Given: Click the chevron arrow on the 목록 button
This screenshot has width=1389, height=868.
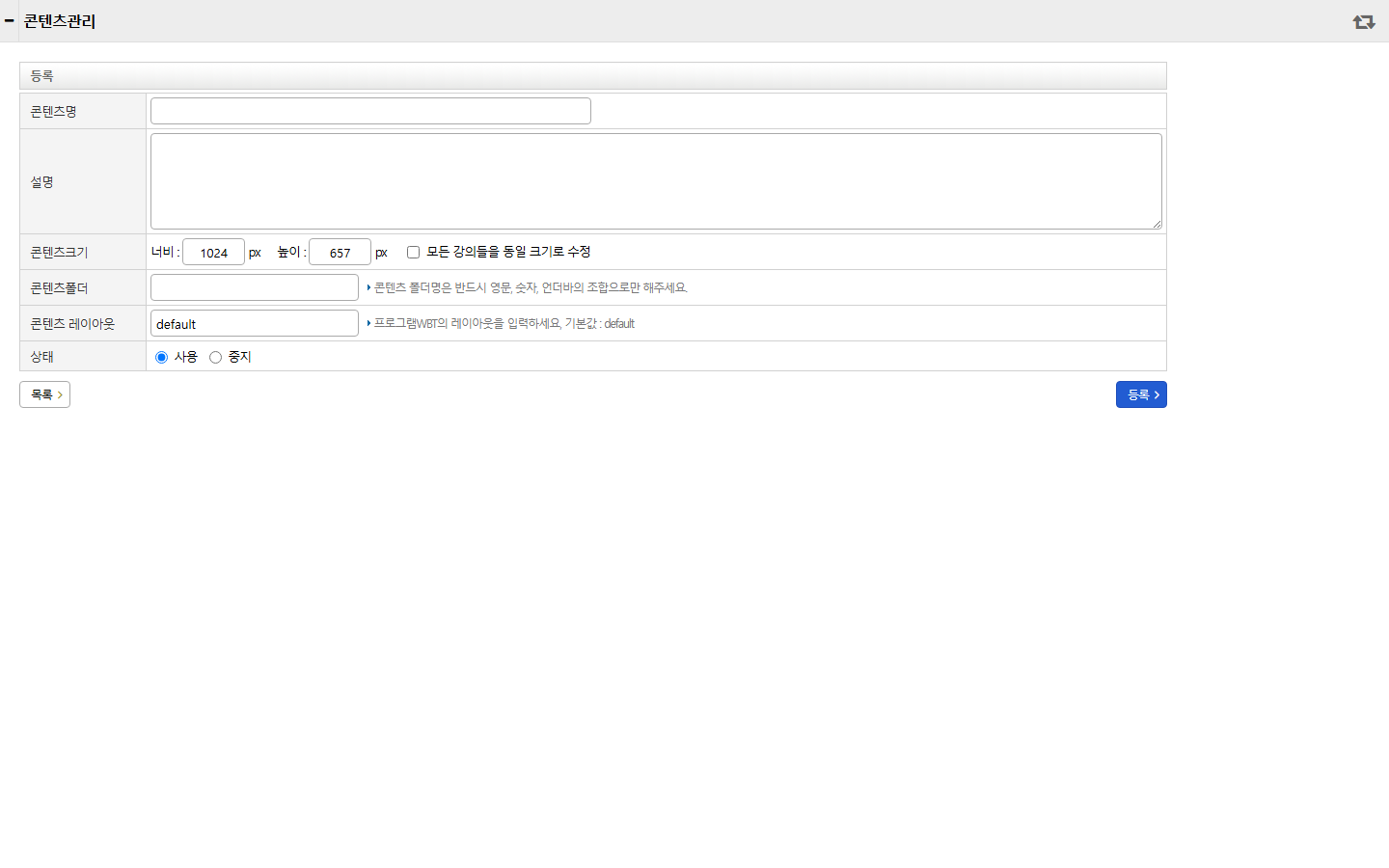Looking at the screenshot, I should [x=60, y=394].
